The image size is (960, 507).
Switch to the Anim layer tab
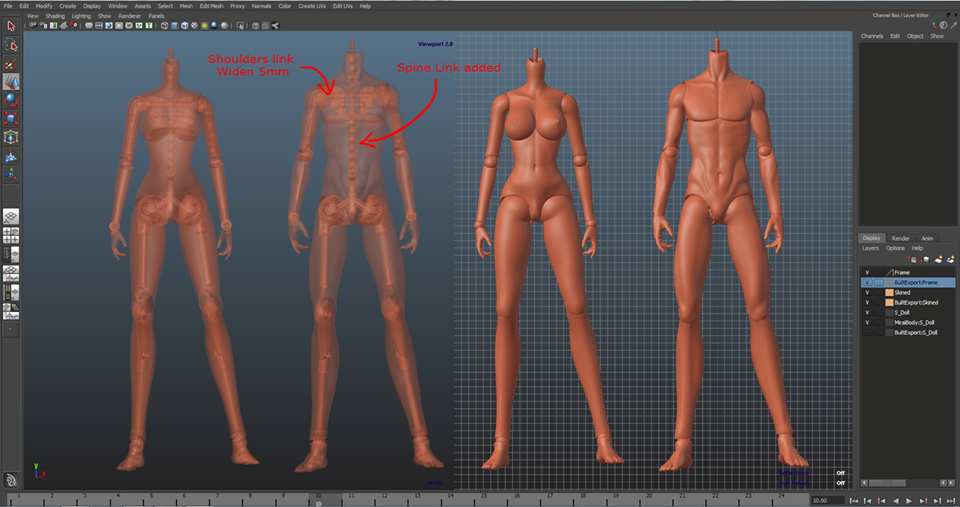(928, 238)
